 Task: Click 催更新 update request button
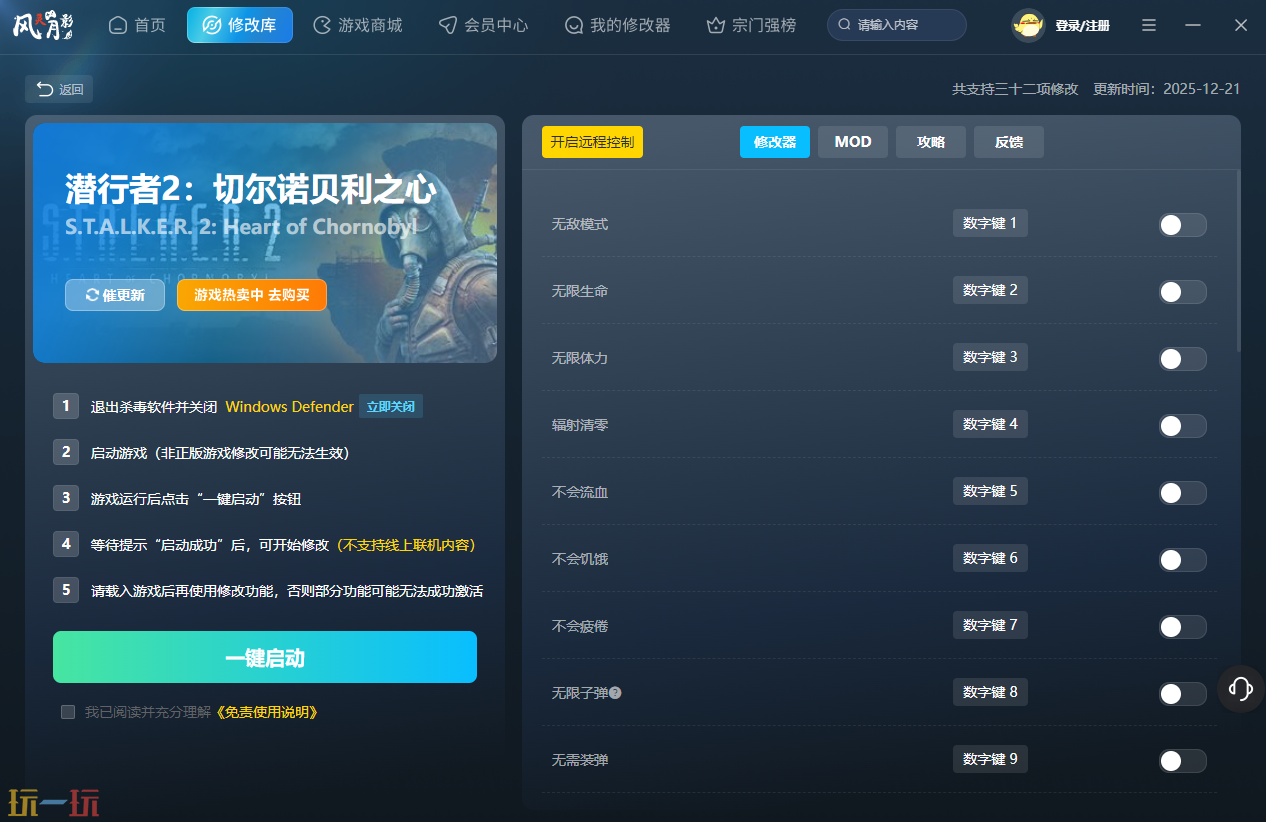[x=115, y=295]
